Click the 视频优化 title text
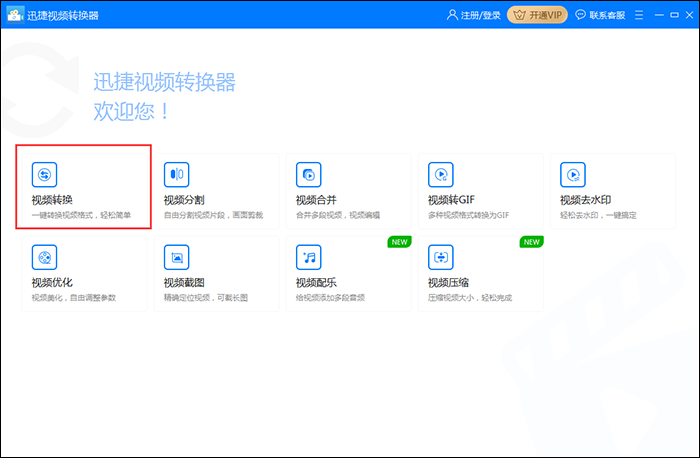700x458 pixels. point(52,282)
